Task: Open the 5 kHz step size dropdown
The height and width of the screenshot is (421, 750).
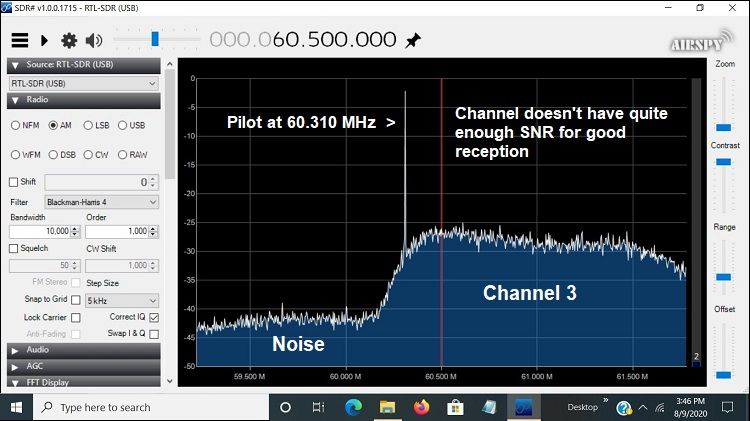Action: coord(122,300)
